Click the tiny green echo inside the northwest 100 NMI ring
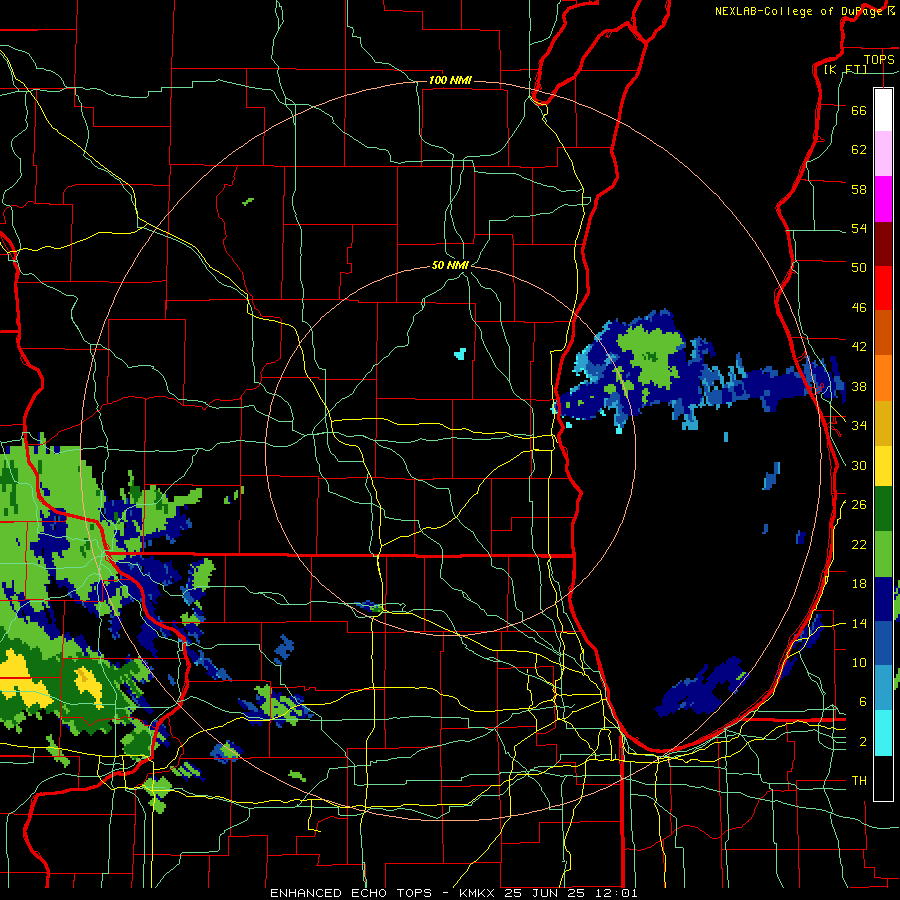The width and height of the screenshot is (900, 900). click(248, 201)
